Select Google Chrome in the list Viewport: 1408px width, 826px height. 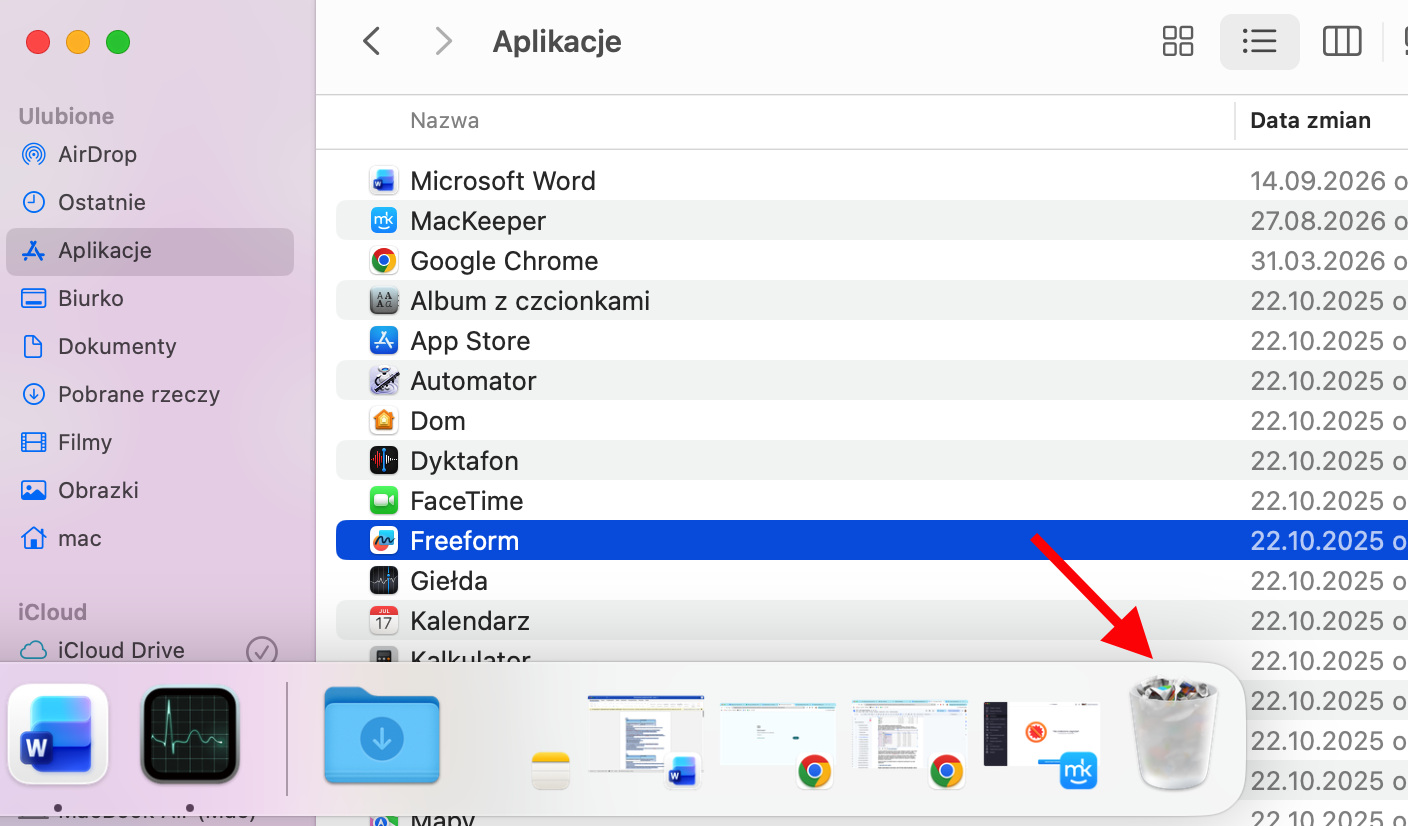point(871,261)
